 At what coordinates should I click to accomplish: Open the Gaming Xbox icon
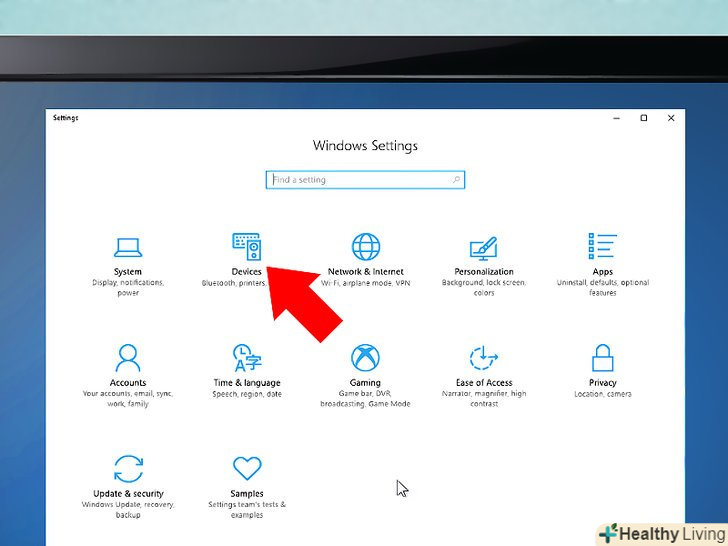(365, 358)
